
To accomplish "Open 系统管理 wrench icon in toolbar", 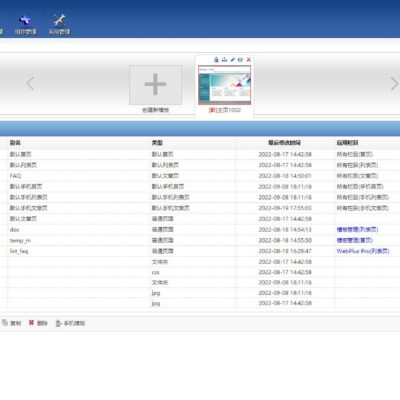I will 60,25.
